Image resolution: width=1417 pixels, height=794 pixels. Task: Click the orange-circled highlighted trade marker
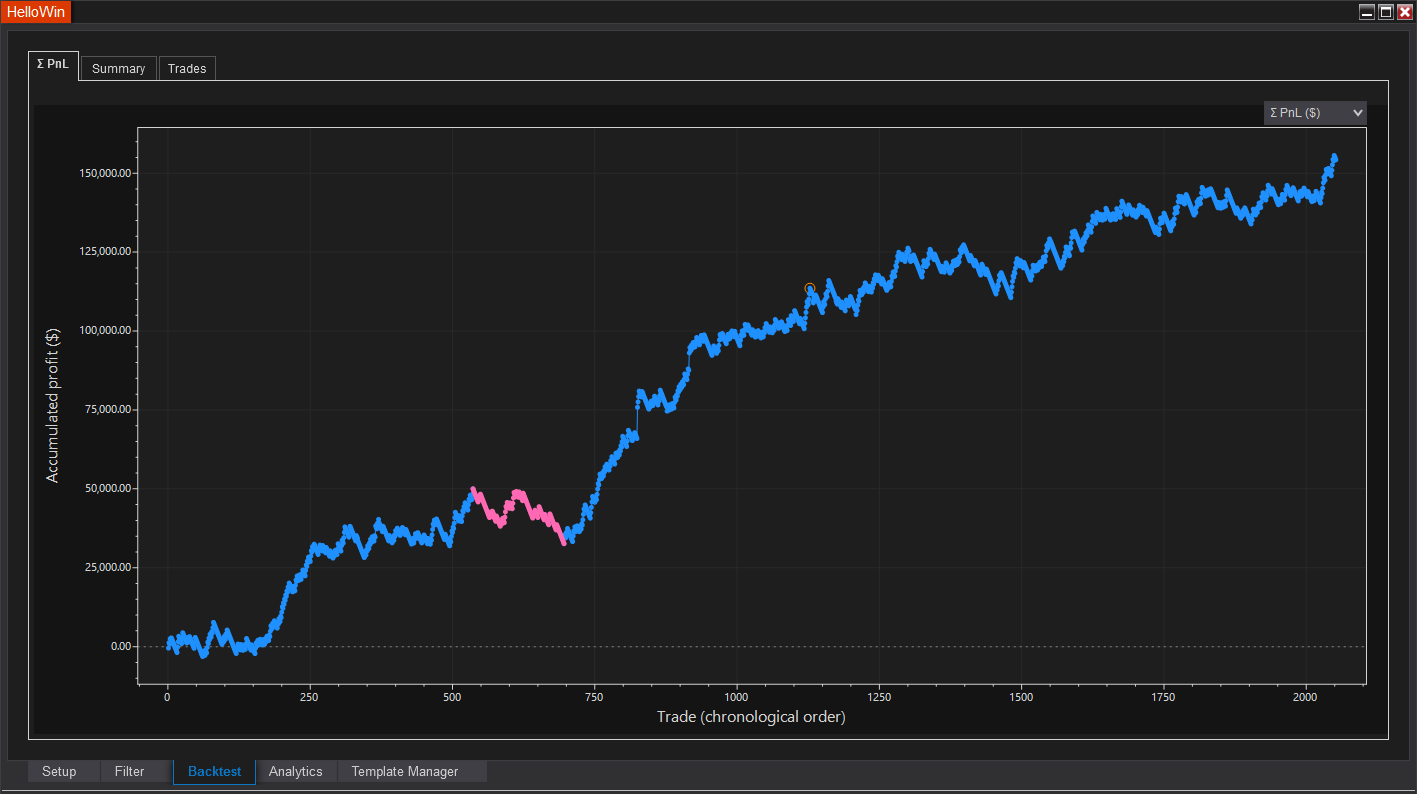pyautogui.click(x=810, y=289)
